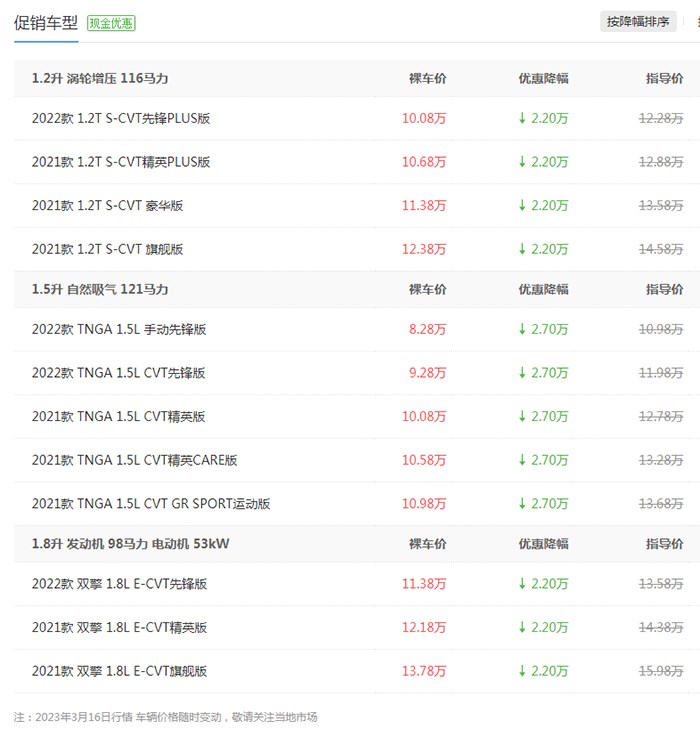Click the 10.68万 bare car price
The height and width of the screenshot is (729, 700).
tap(424, 162)
